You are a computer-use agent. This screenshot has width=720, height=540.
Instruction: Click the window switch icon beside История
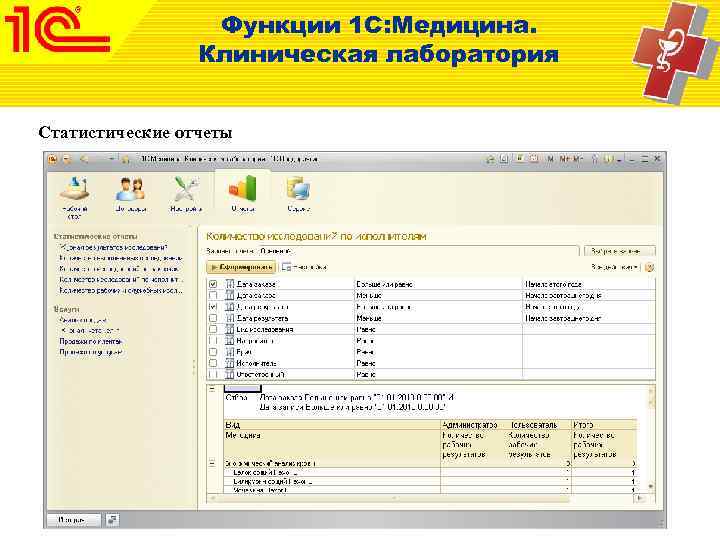click(x=112, y=520)
